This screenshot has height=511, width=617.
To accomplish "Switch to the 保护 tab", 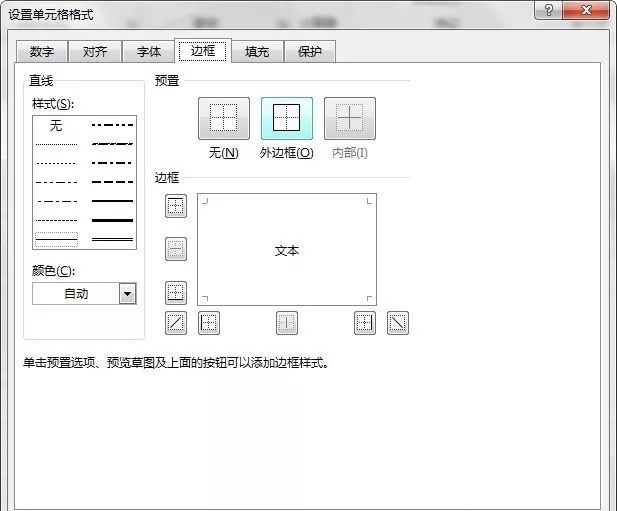I will point(310,52).
